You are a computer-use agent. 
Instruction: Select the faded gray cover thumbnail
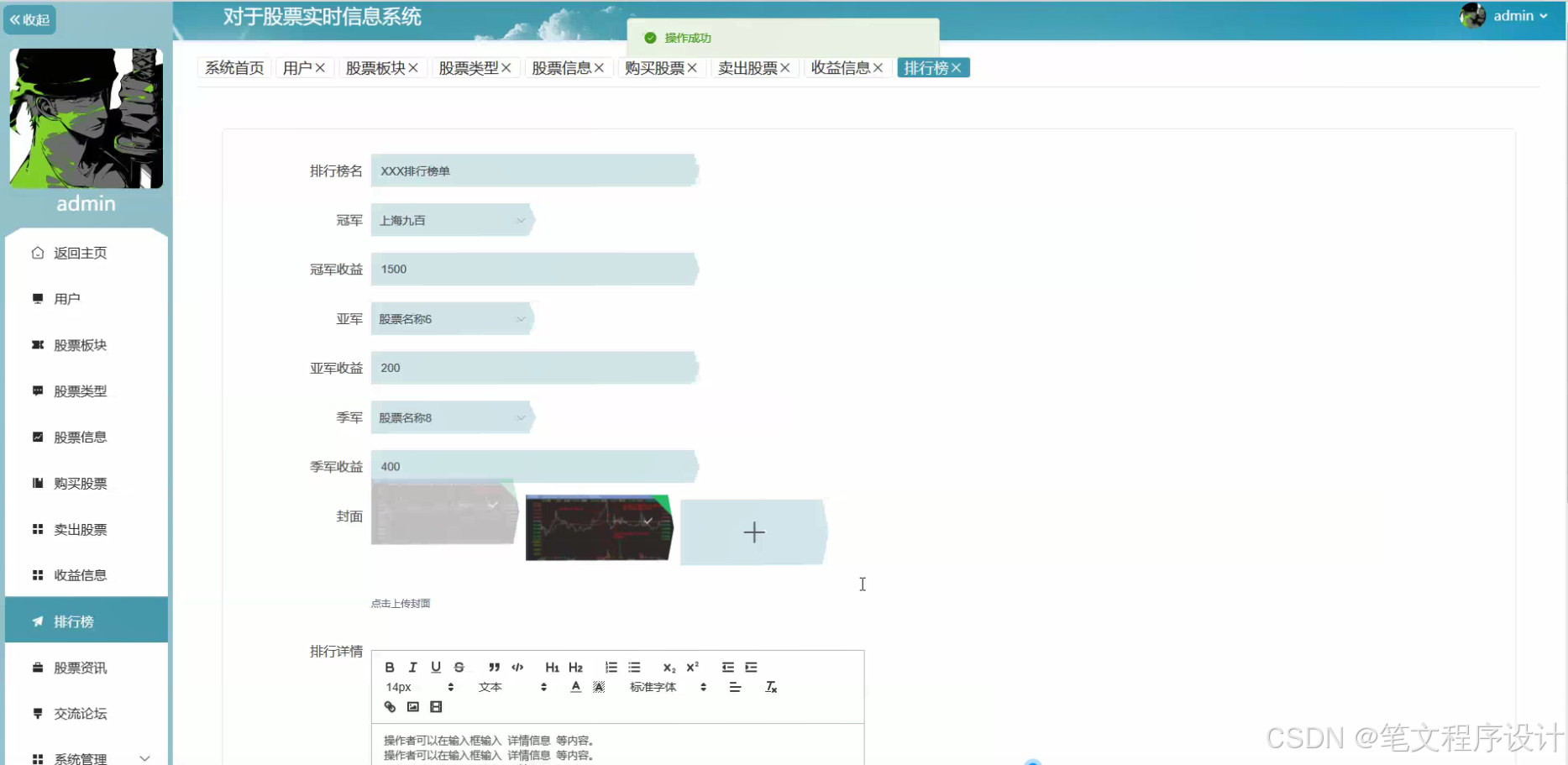pyautogui.click(x=444, y=513)
